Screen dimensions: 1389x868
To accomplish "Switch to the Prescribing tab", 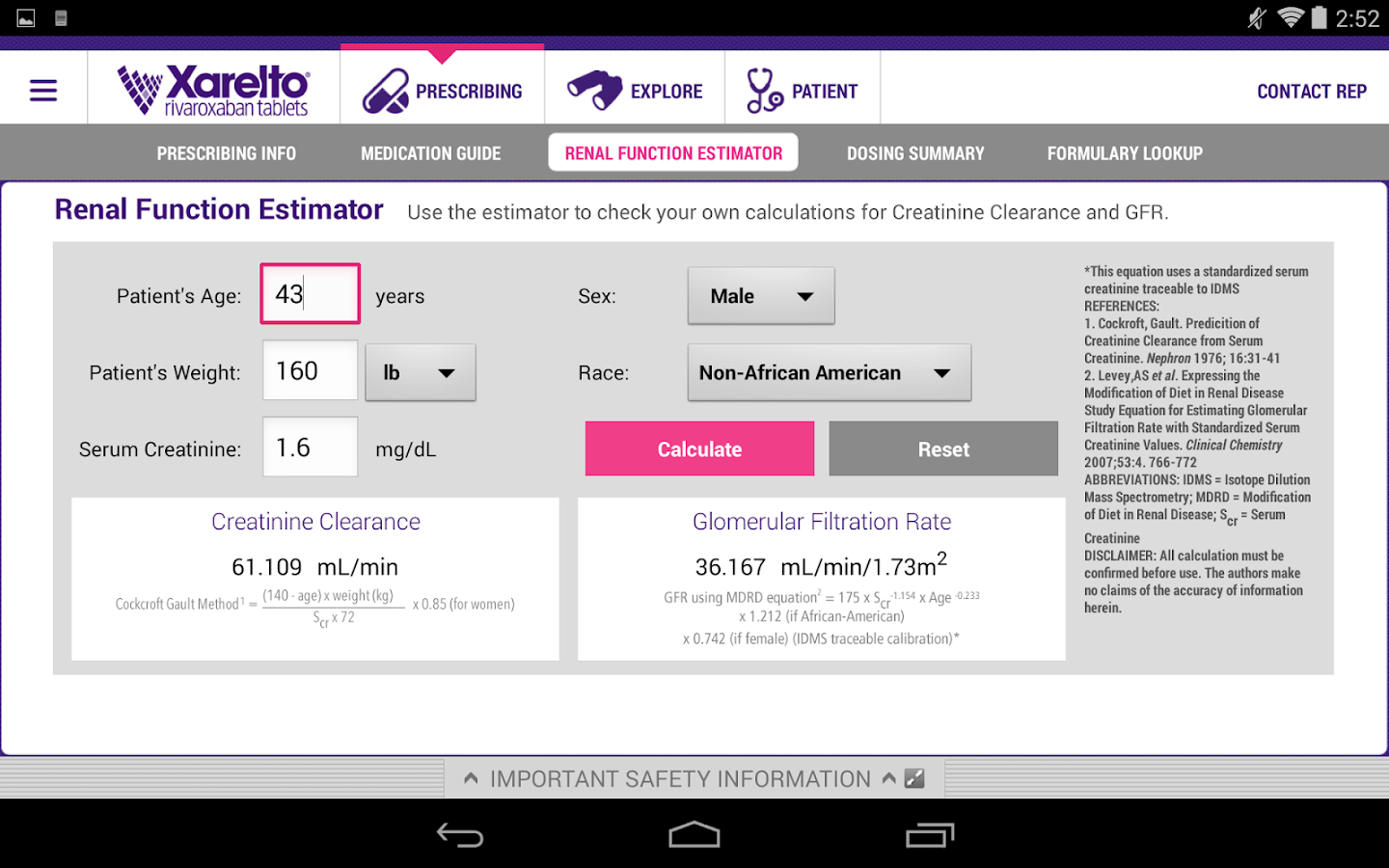I will (442, 87).
